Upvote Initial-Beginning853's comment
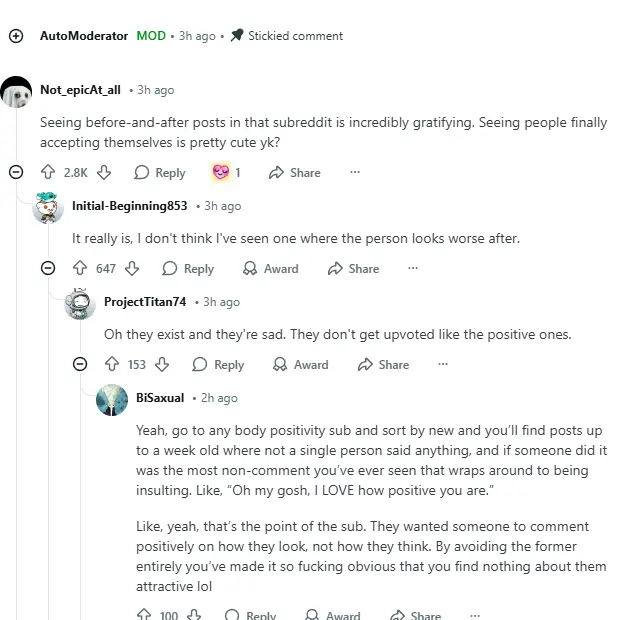Screen dimensions: 620x620 (81, 268)
